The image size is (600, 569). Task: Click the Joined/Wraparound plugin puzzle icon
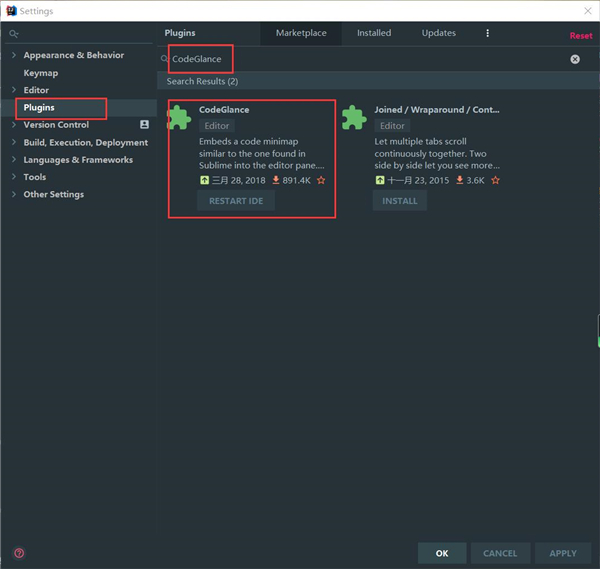click(354, 118)
